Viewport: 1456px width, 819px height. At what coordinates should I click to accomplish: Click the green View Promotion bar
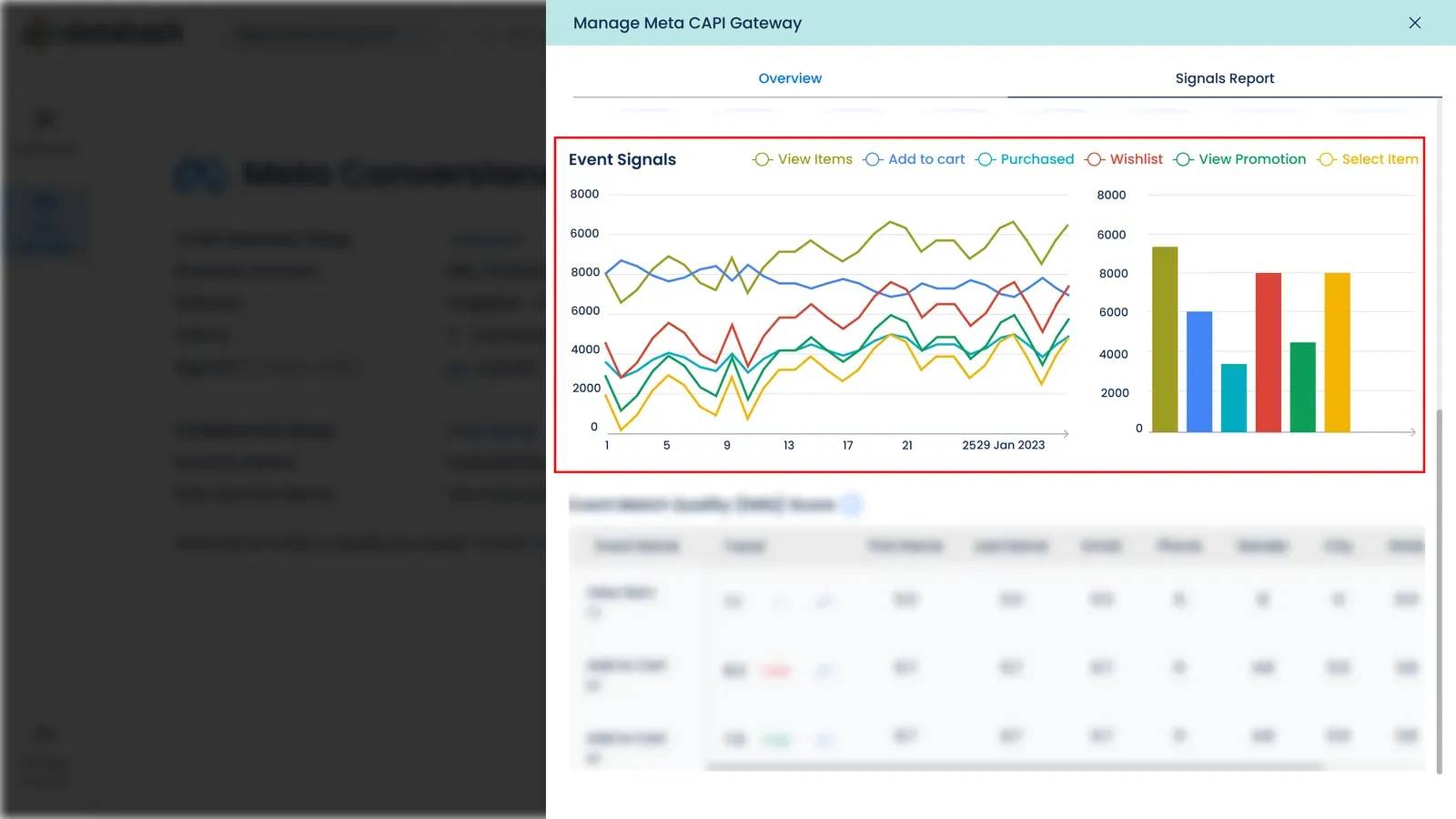(x=1303, y=387)
